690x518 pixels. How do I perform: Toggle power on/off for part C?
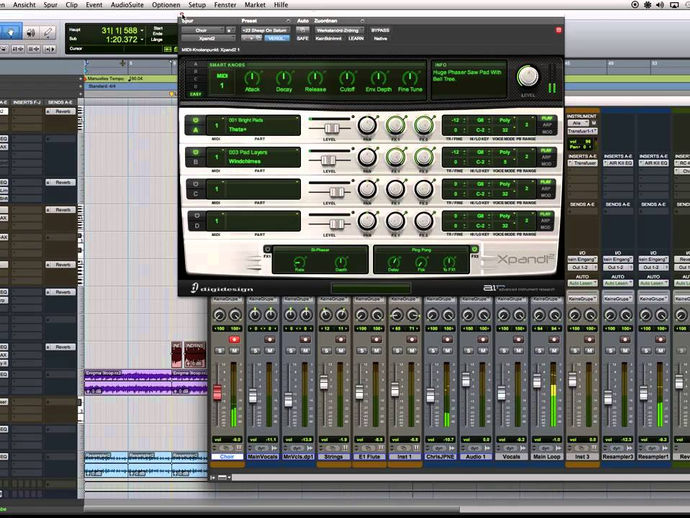(196, 184)
